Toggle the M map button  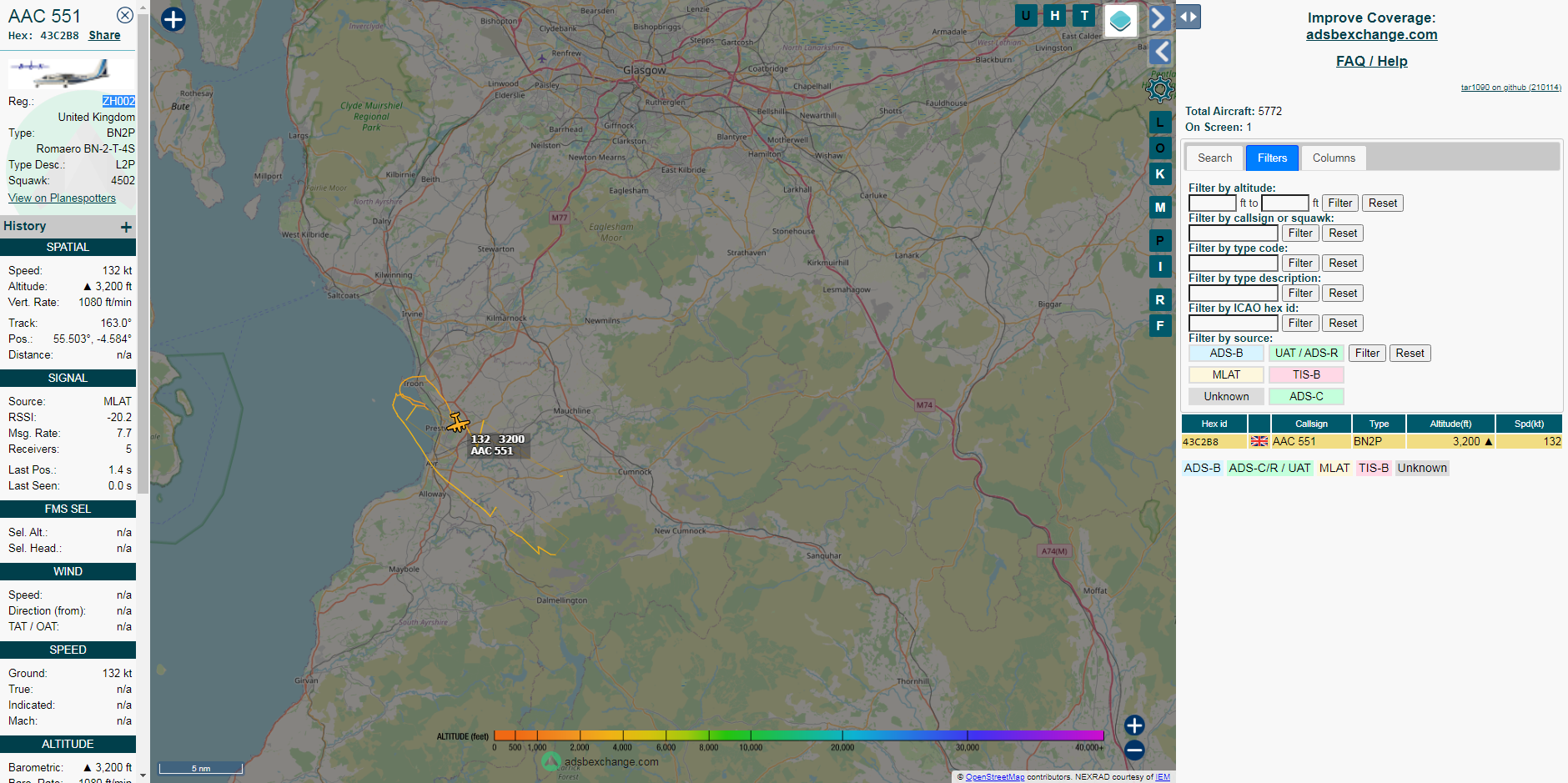[x=1160, y=208]
